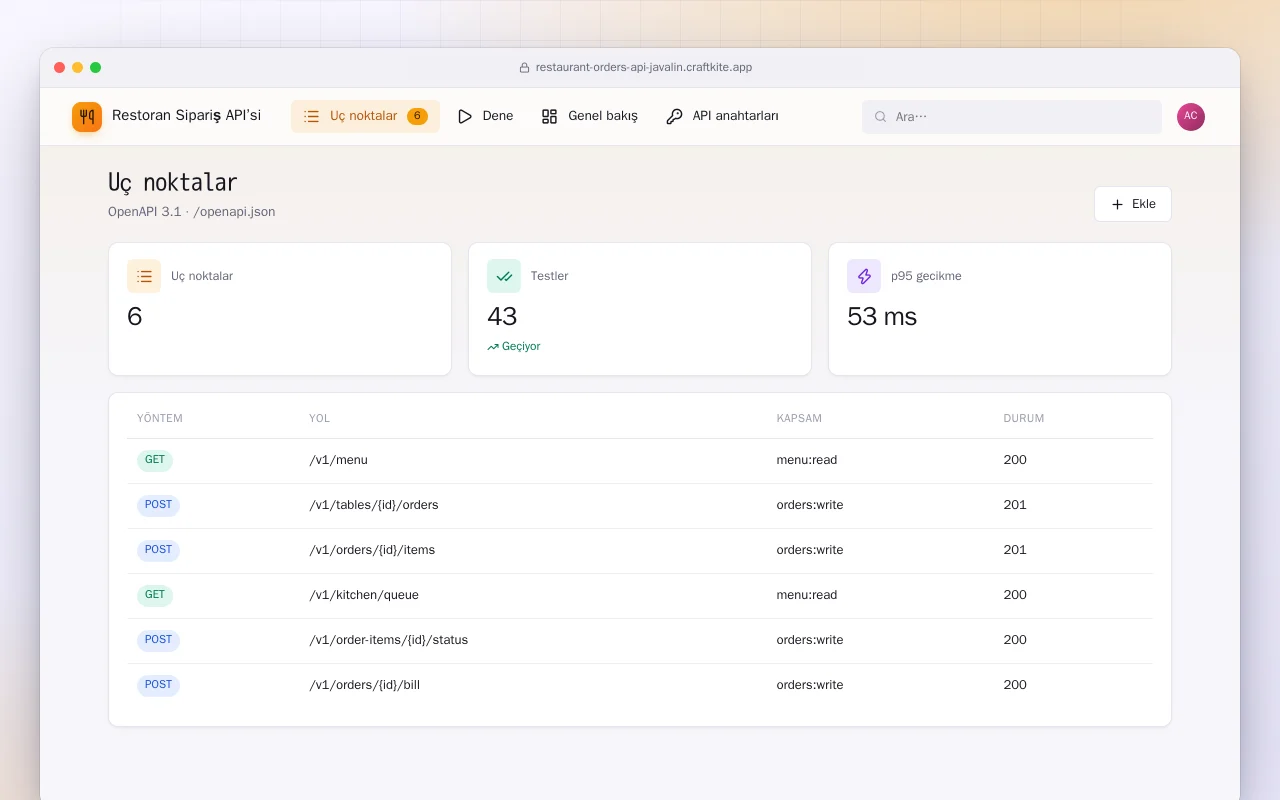Click the list icon in Uç noktalar tab
The image size is (1280, 800).
pos(311,116)
